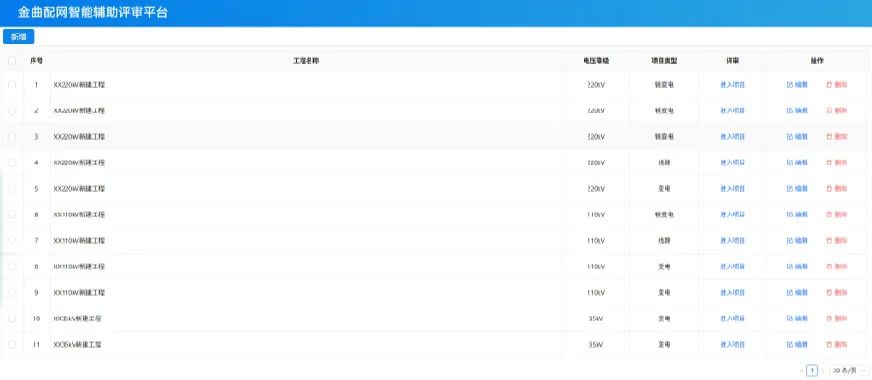The image size is (872, 380).
Task: Click the edit icon for row 5
Action: point(790,189)
